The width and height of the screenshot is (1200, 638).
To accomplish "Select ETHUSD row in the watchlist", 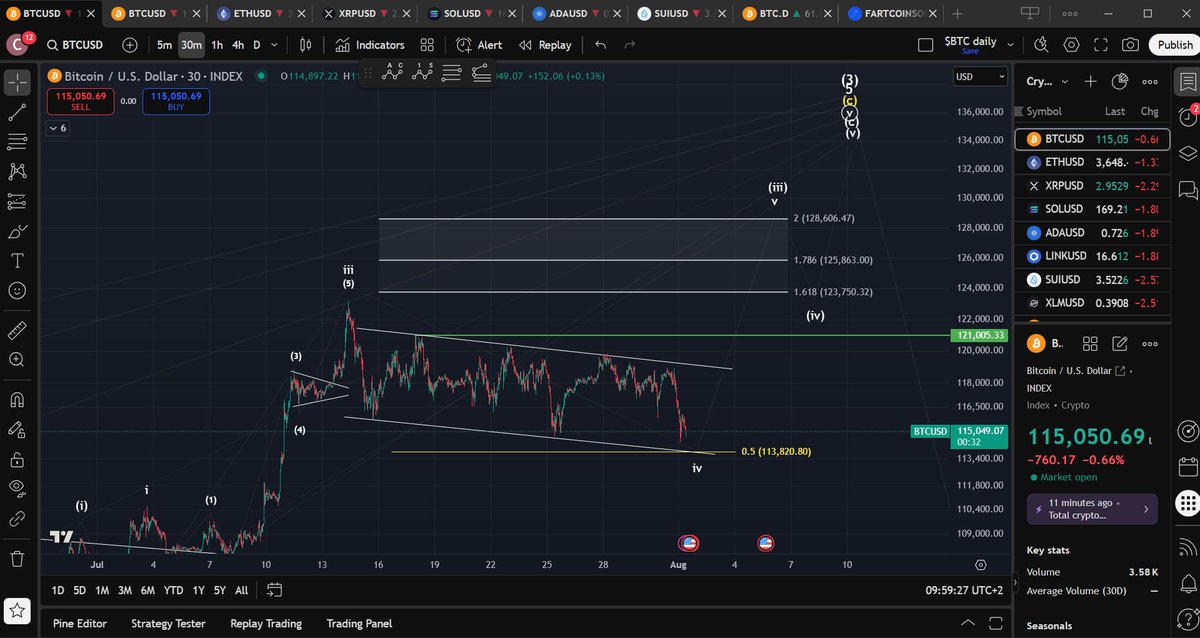I will (1091, 162).
